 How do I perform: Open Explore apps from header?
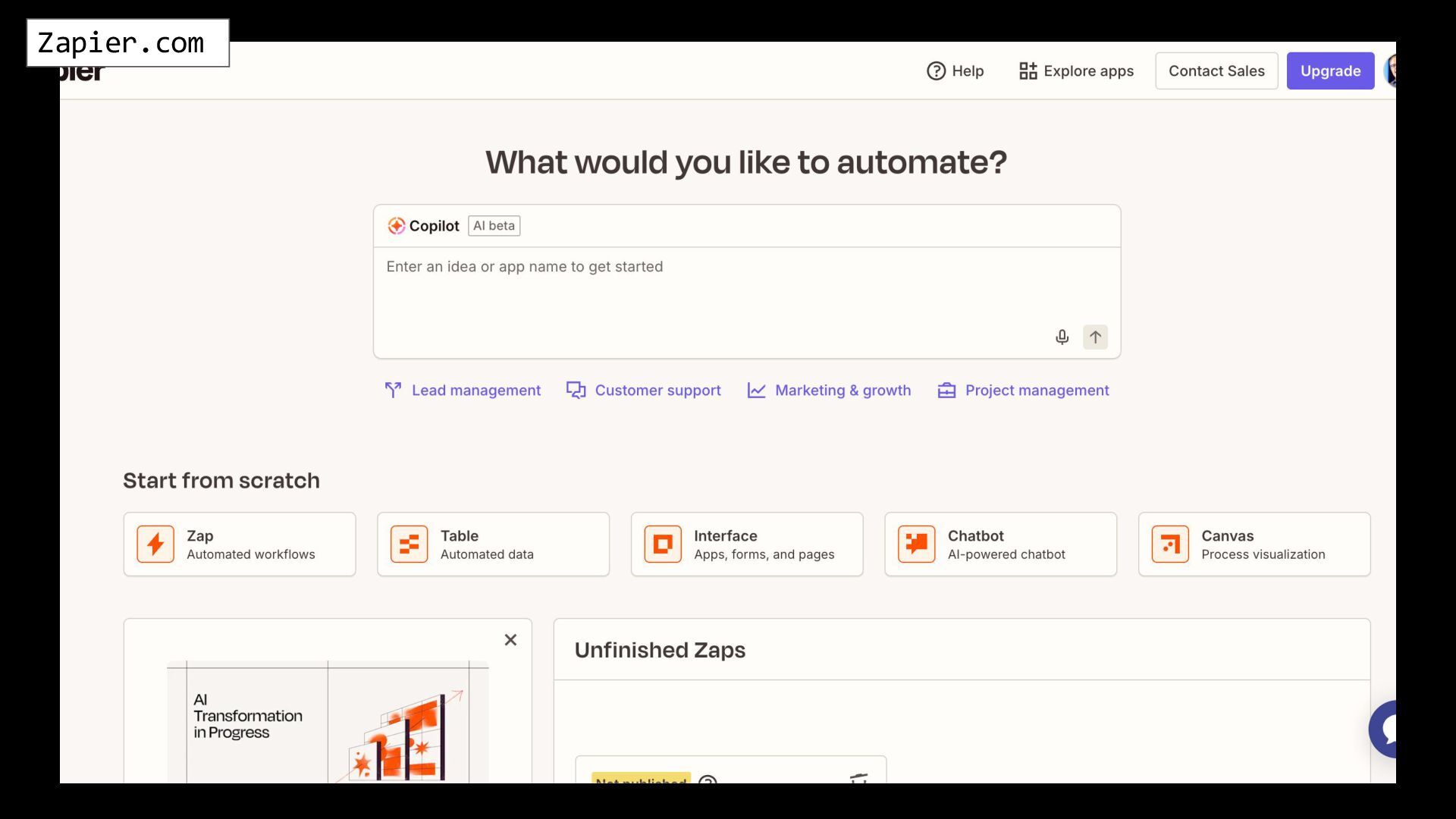tap(1076, 71)
